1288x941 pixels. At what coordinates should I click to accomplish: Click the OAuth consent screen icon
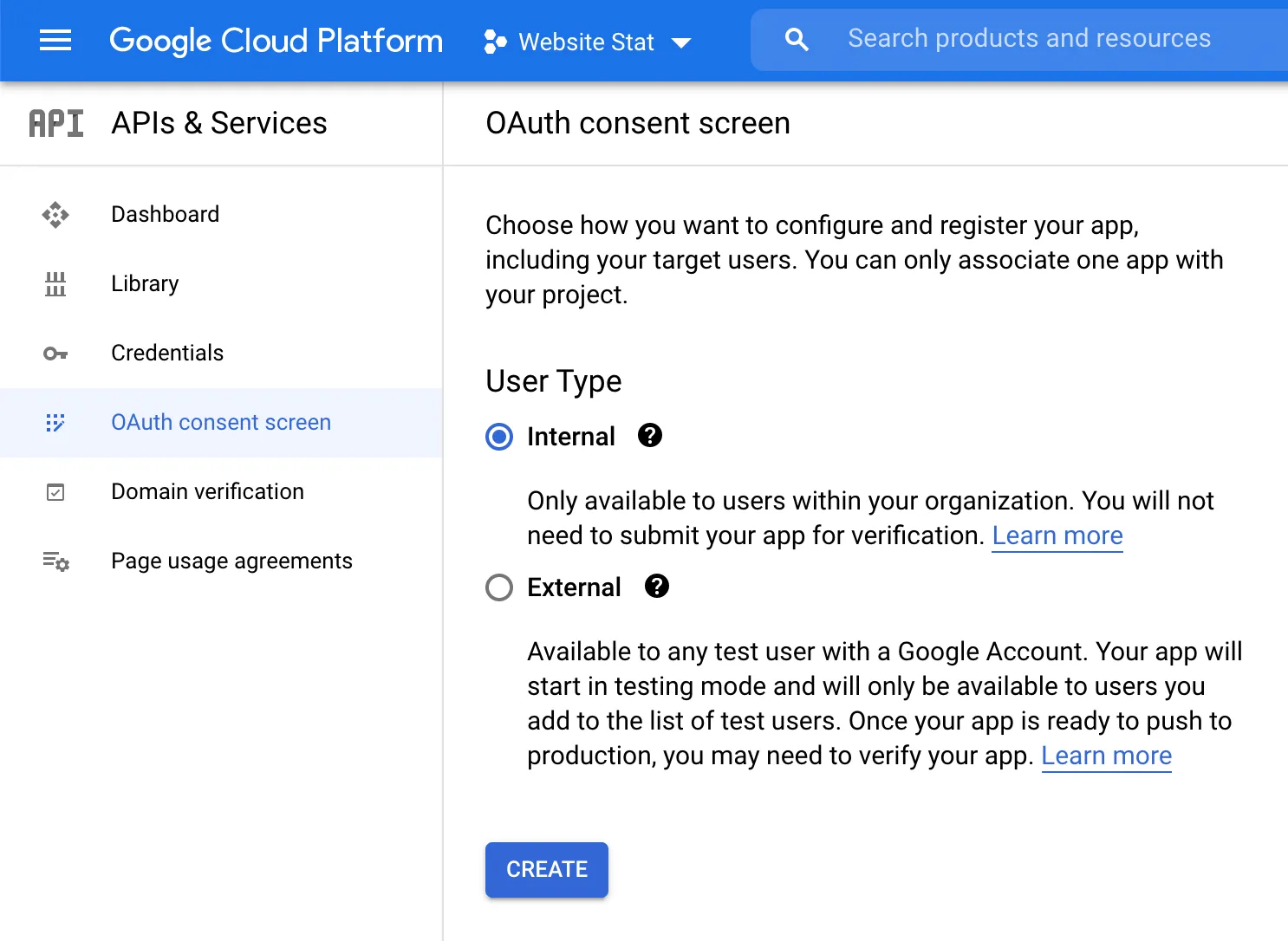(x=55, y=422)
